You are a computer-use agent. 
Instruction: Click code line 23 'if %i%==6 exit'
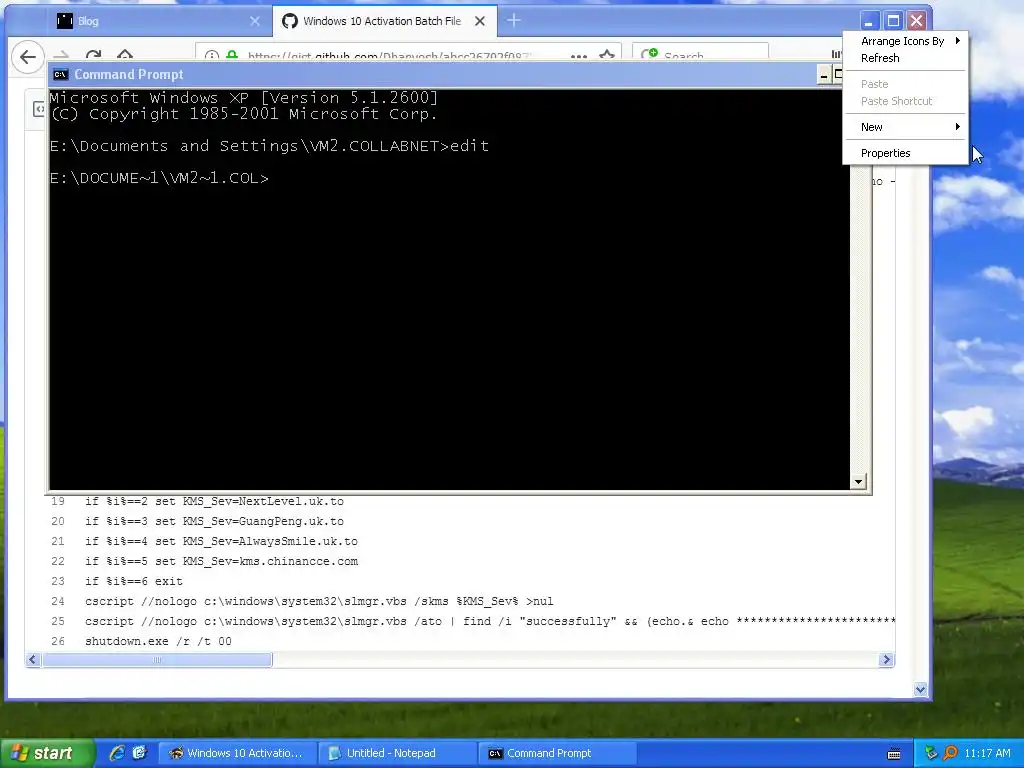pyautogui.click(x=134, y=581)
